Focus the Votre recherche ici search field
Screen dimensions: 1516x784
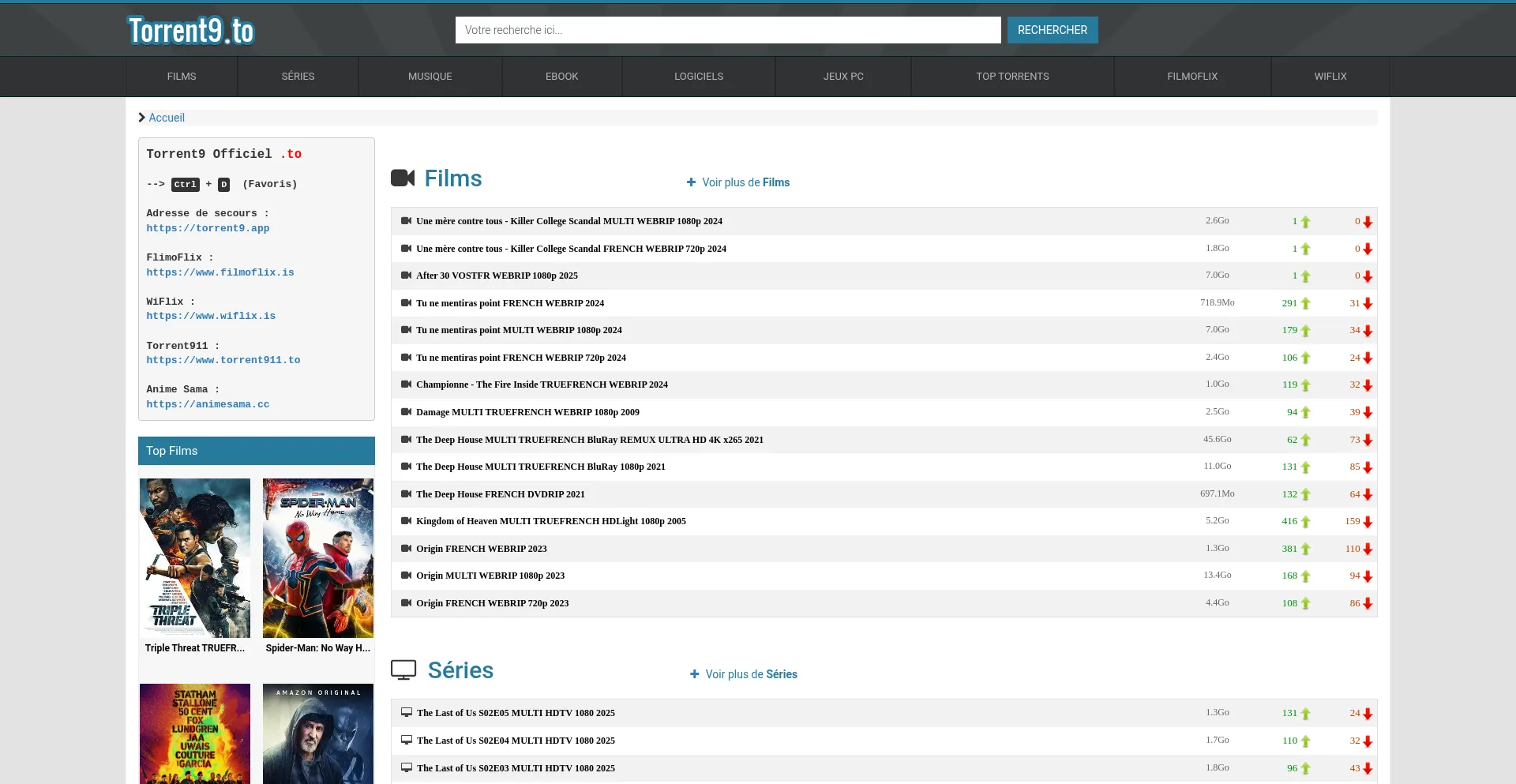(x=728, y=30)
